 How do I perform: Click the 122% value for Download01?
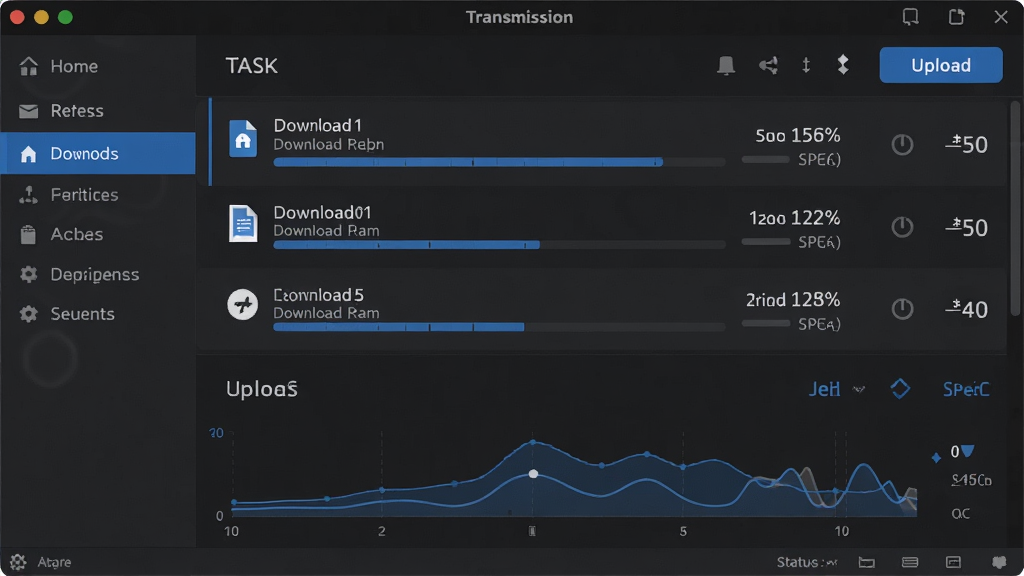tap(815, 217)
